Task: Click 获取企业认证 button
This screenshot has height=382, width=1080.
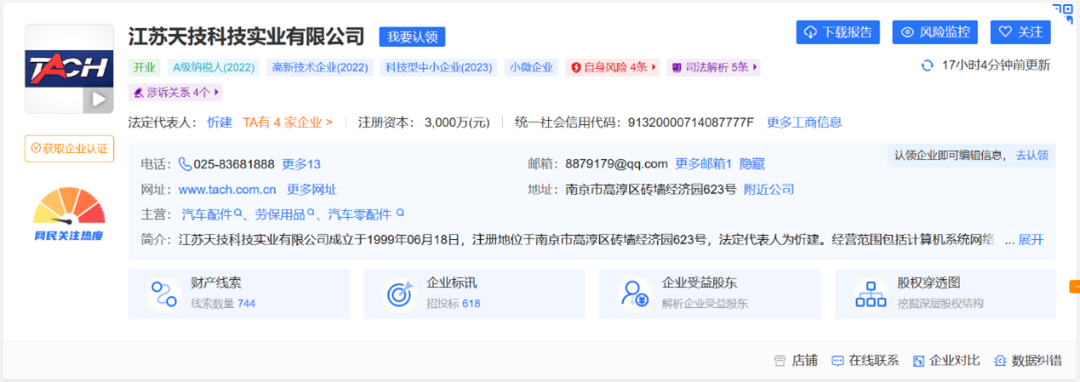Action: pyautogui.click(x=69, y=149)
